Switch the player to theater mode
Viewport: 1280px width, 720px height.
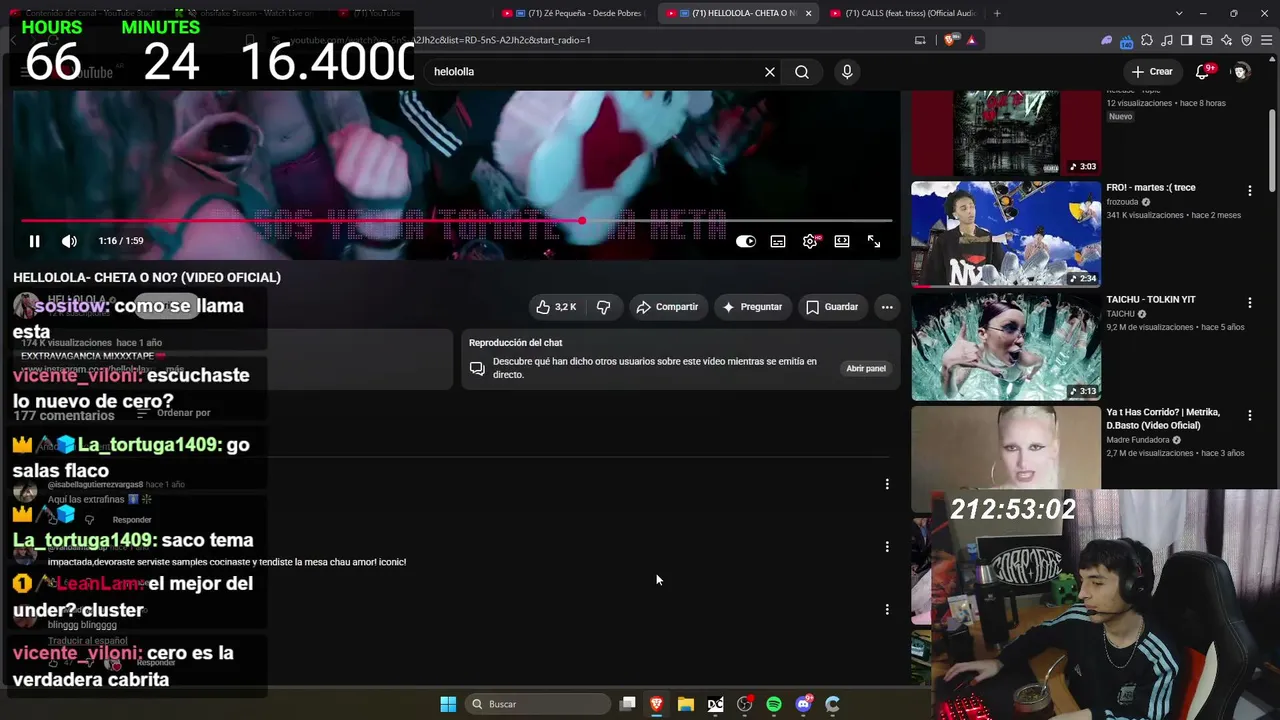coord(842,241)
